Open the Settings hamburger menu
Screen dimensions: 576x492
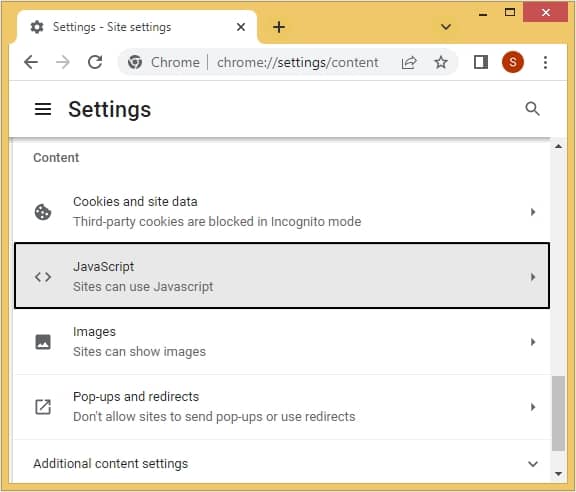click(x=43, y=109)
